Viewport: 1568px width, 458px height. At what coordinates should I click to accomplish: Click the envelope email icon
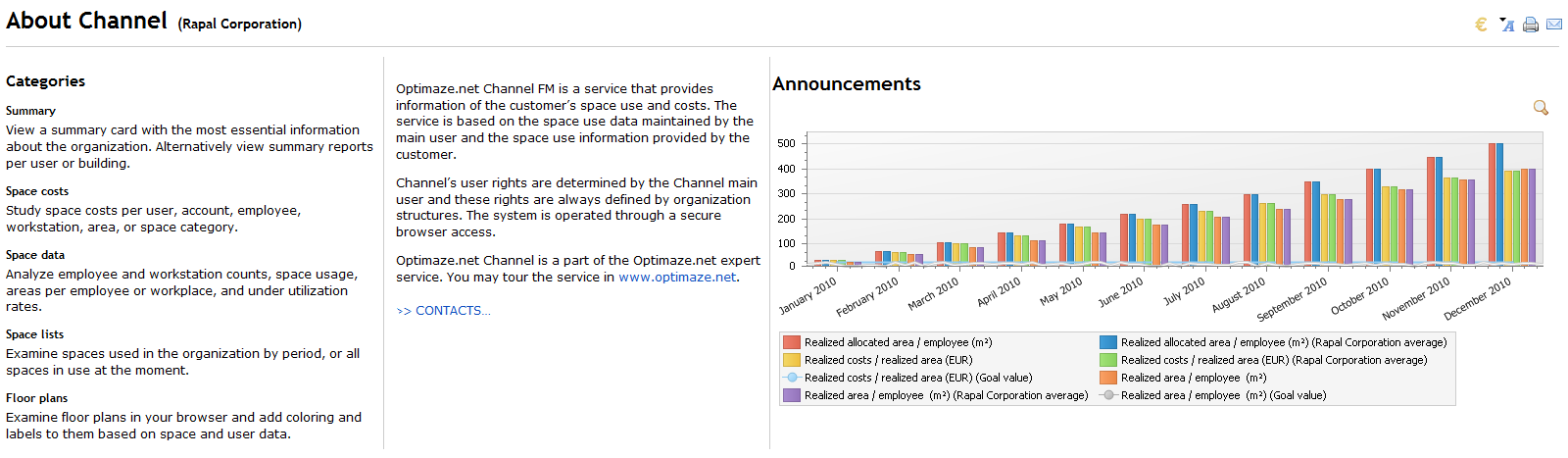(x=1554, y=25)
